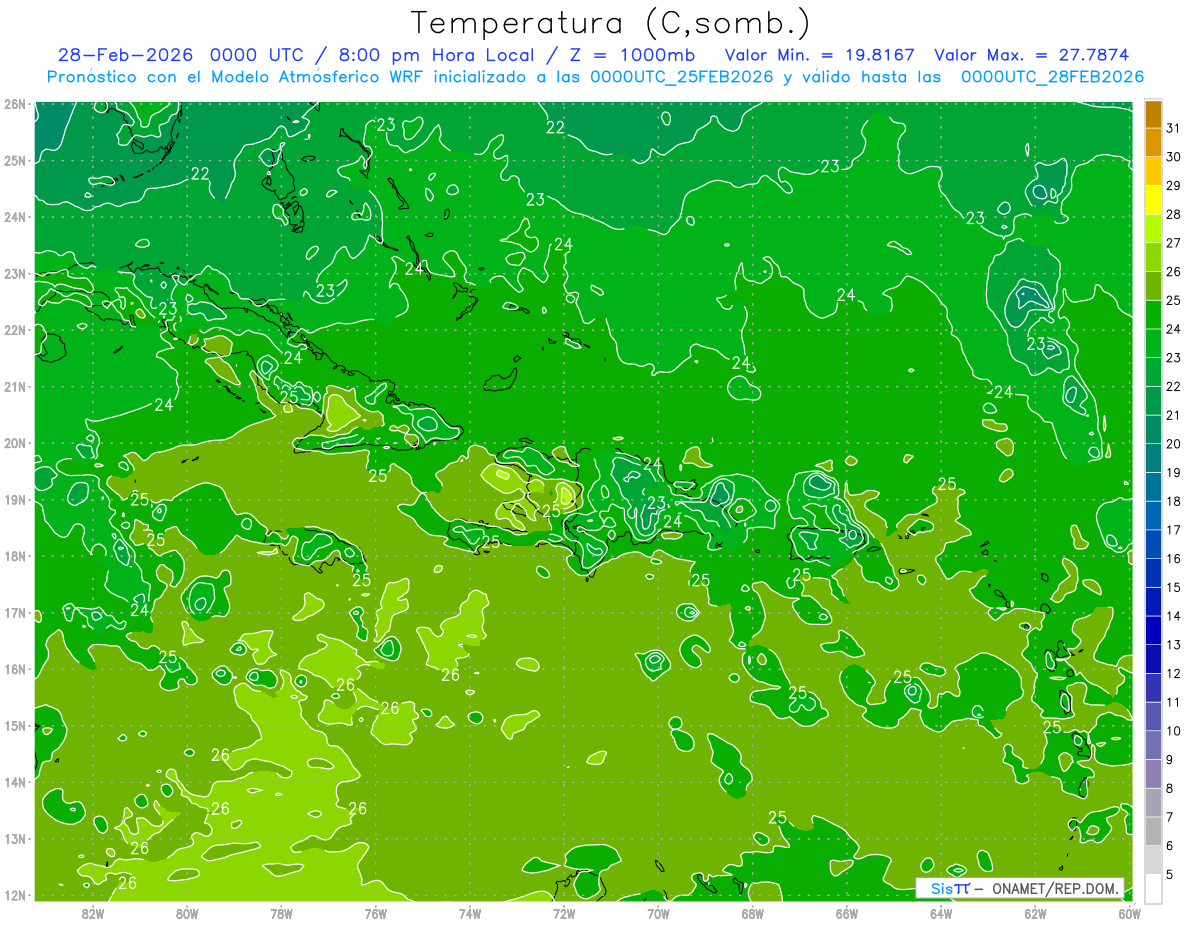Pick the orange legend swatch between 29 and 30
The image size is (1200, 927).
coord(1153,172)
